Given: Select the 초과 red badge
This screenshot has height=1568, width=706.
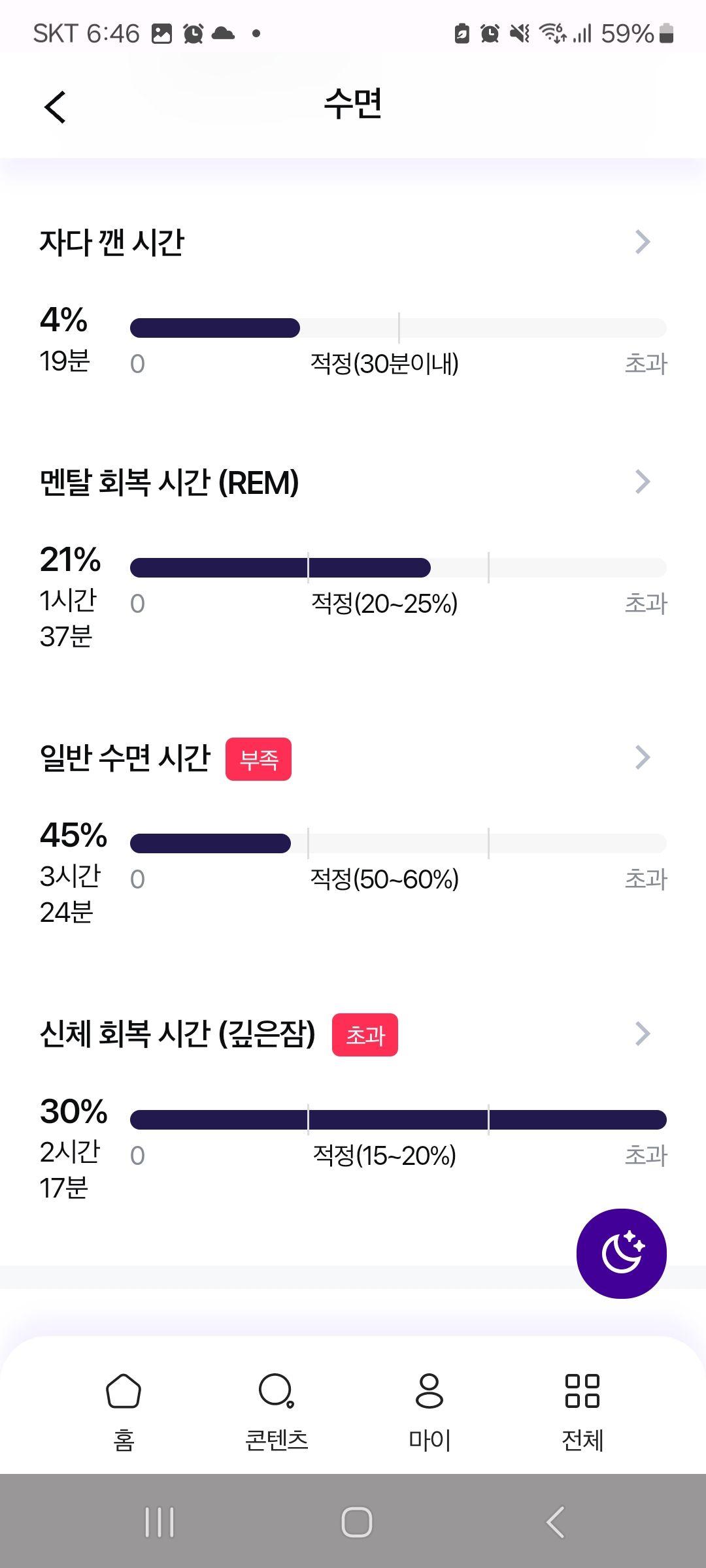Looking at the screenshot, I should [x=365, y=1035].
